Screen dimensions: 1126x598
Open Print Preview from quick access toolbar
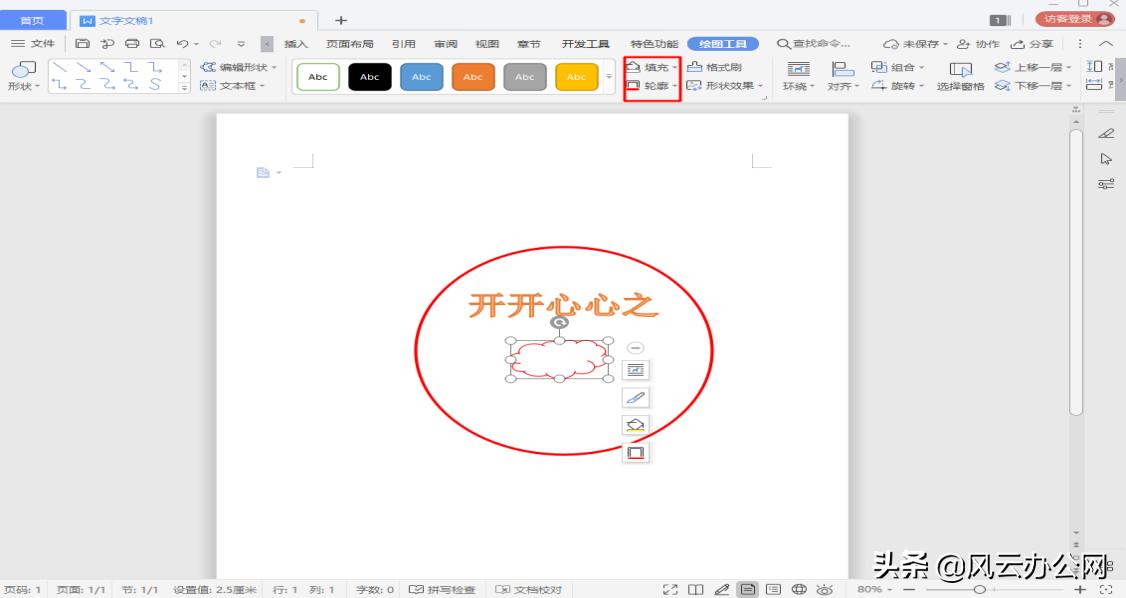click(157, 44)
